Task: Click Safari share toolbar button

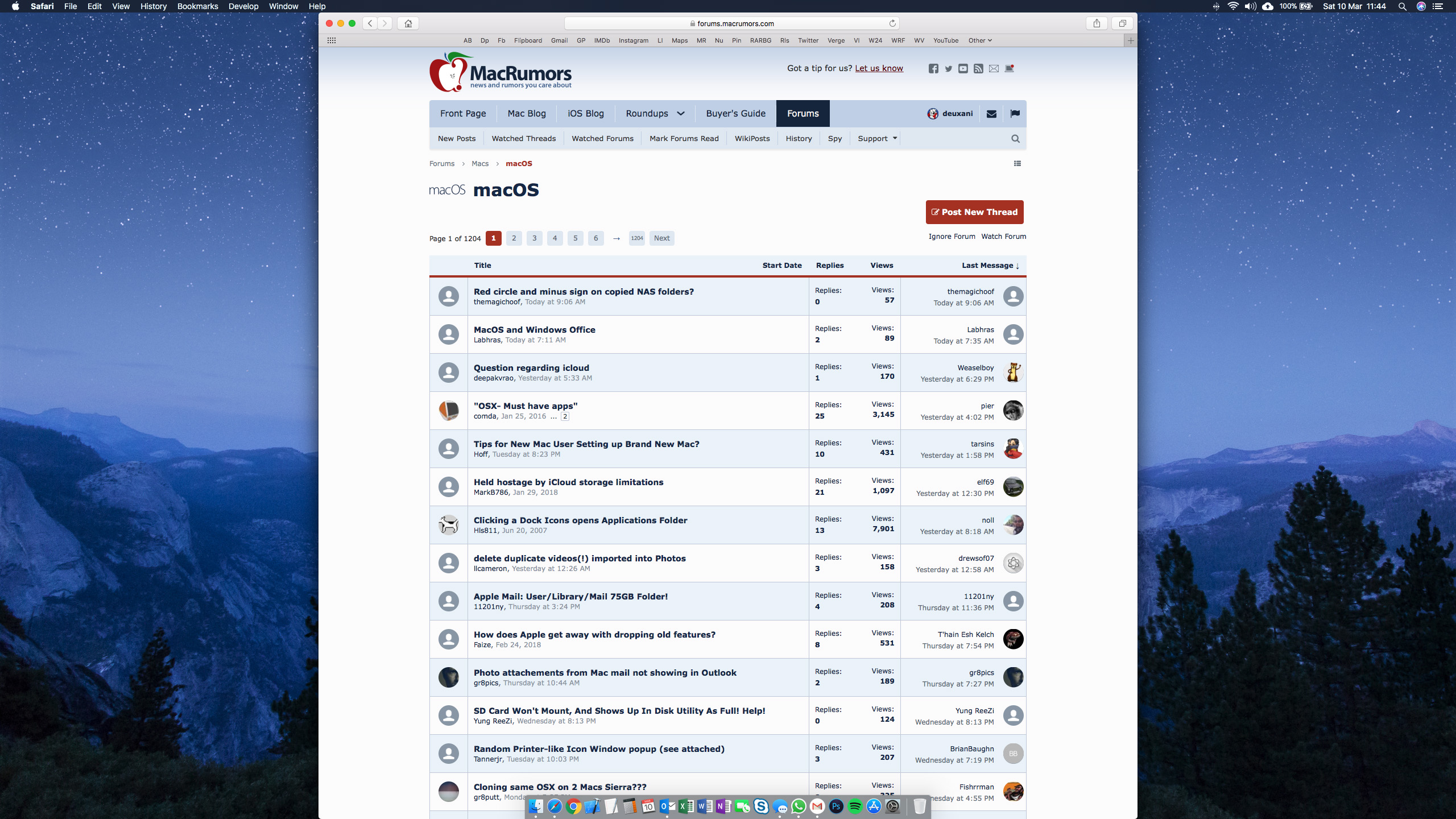Action: click(x=1097, y=23)
